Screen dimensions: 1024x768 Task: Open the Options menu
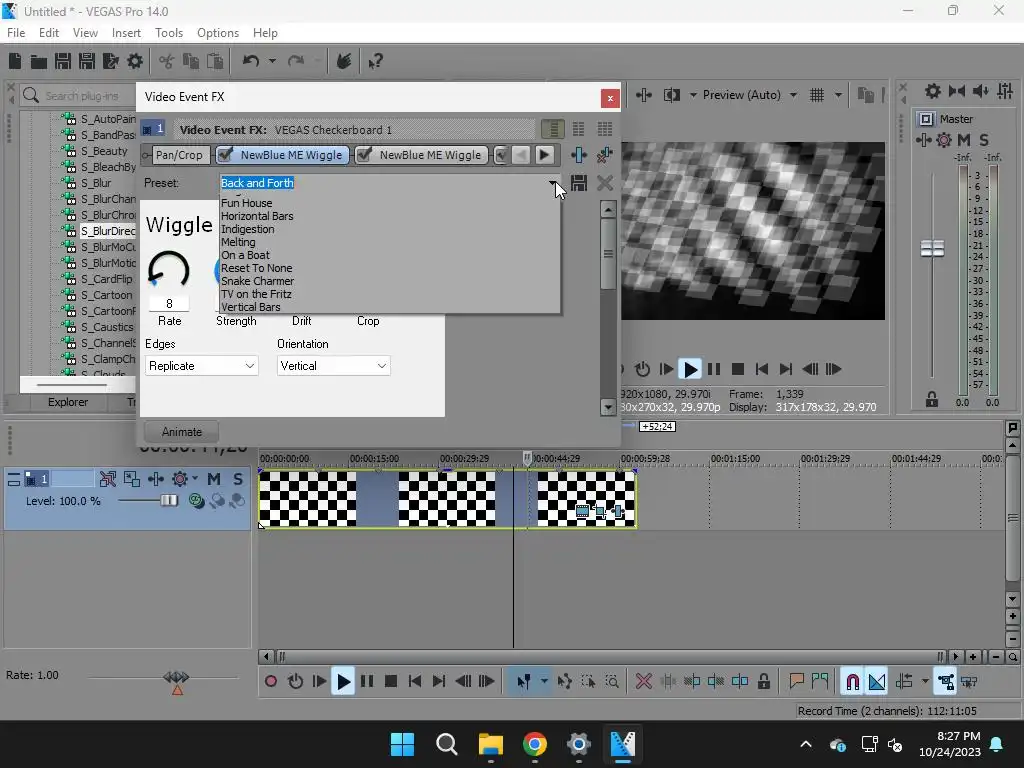pyautogui.click(x=217, y=33)
